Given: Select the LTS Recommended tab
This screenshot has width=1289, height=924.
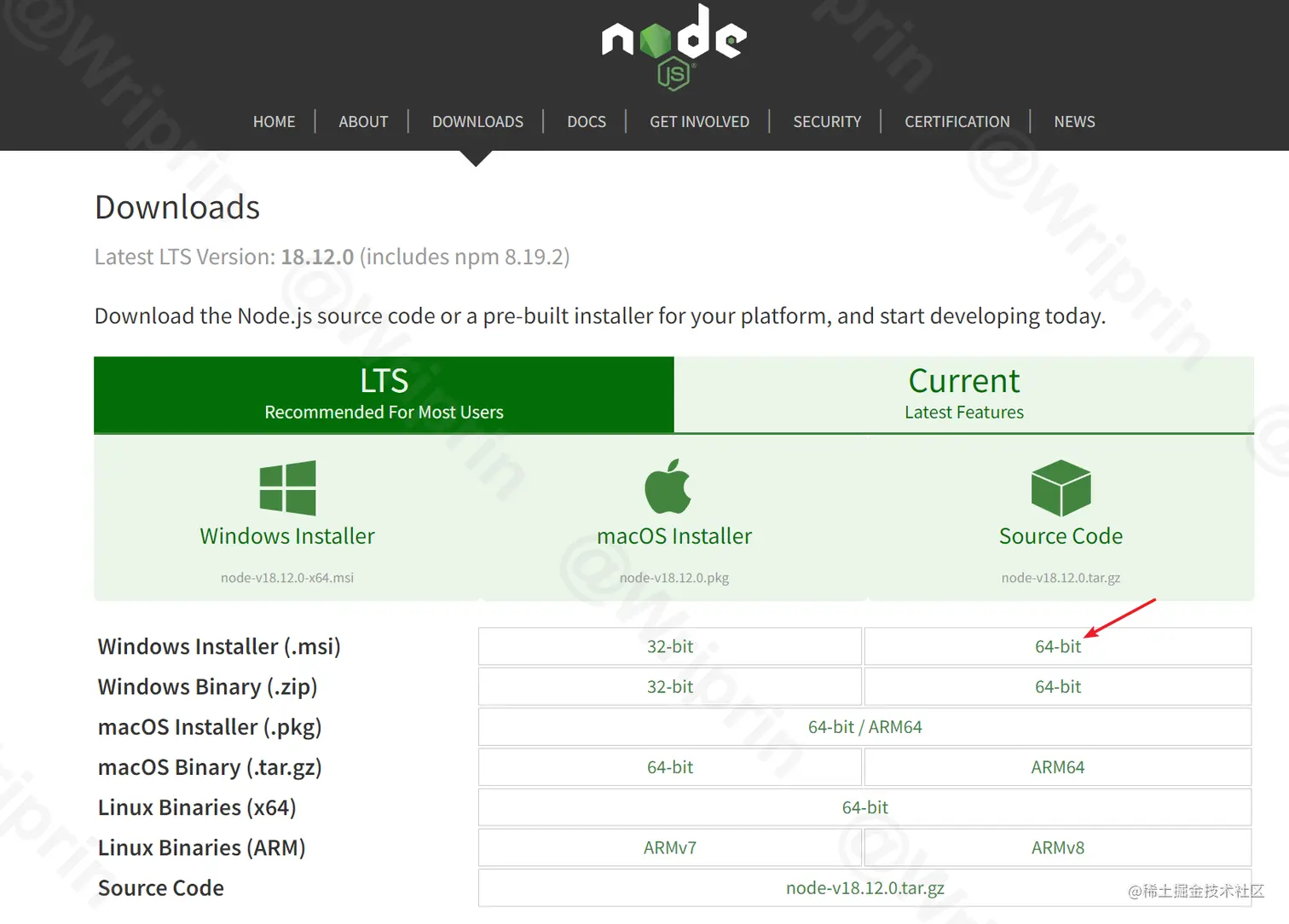Looking at the screenshot, I should (384, 395).
